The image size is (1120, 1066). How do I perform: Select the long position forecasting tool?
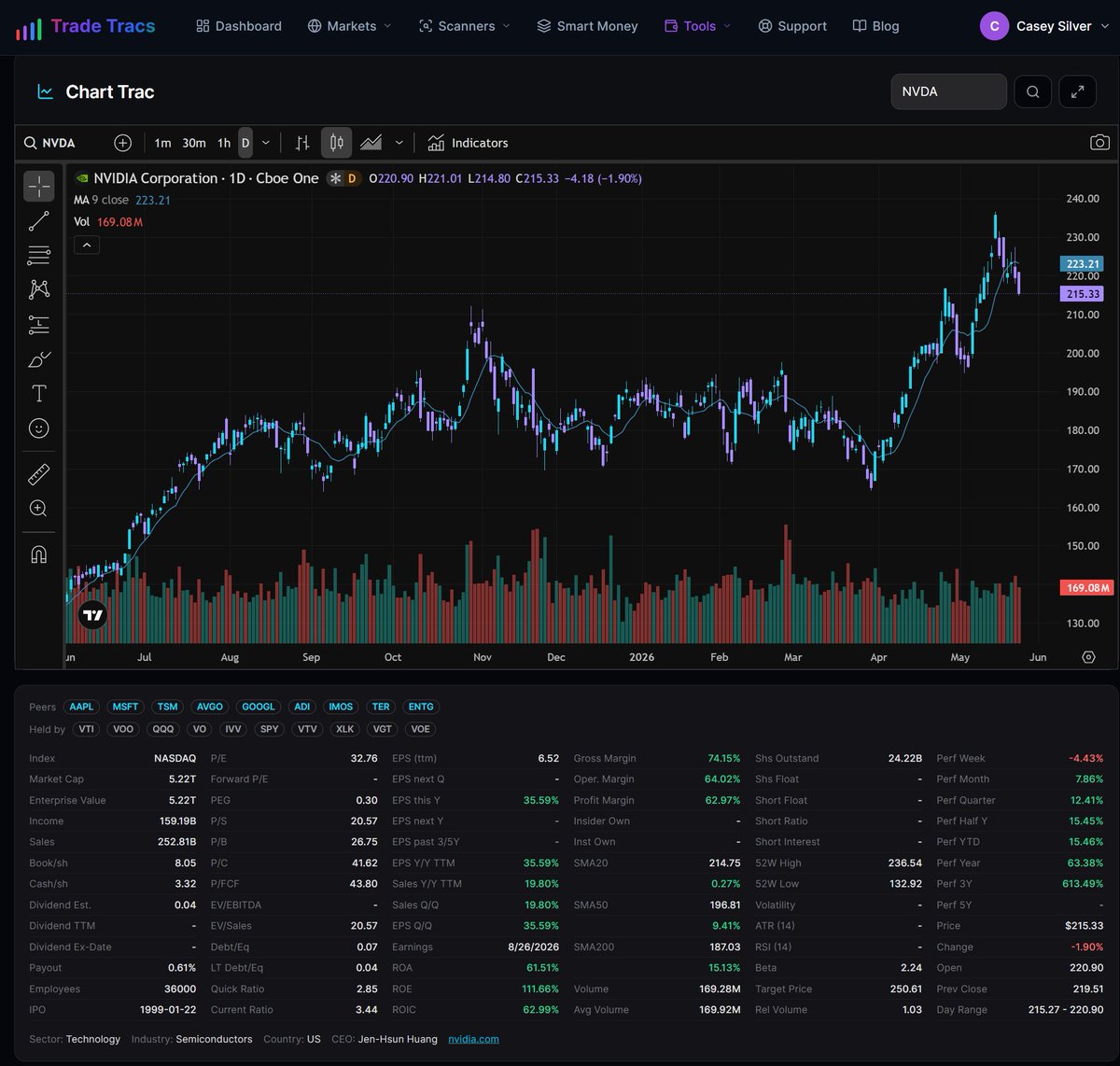click(39, 325)
